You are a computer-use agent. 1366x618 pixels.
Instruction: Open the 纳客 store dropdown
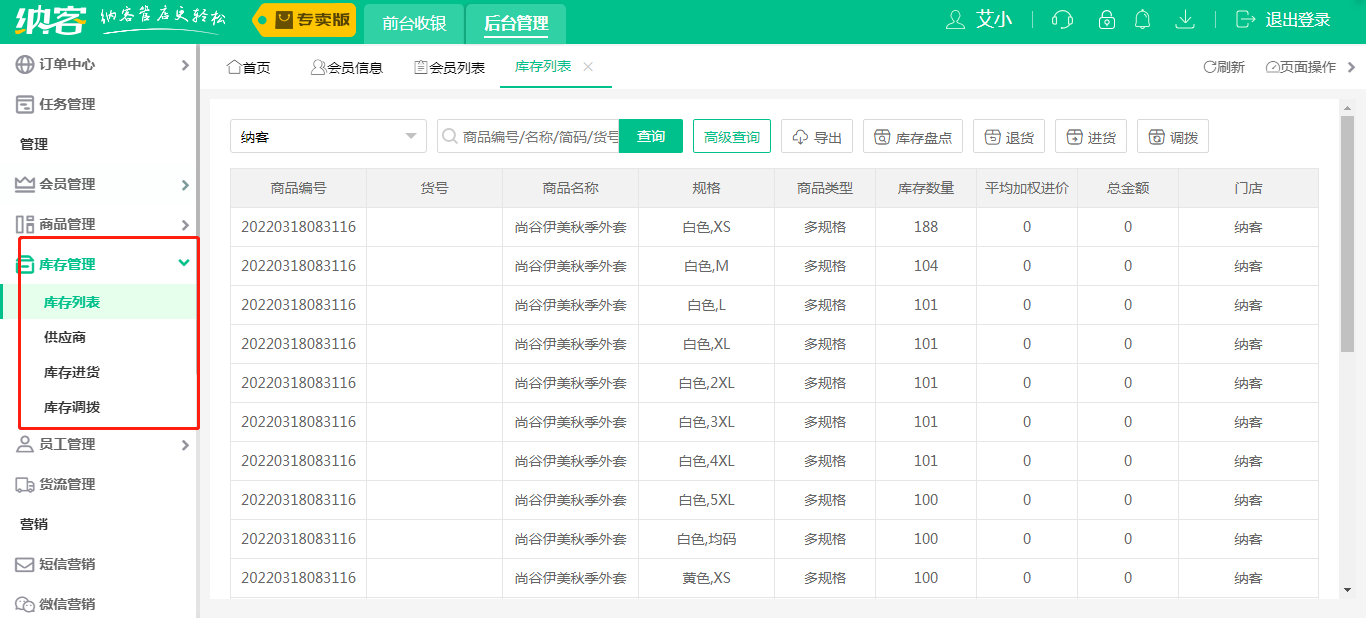328,137
